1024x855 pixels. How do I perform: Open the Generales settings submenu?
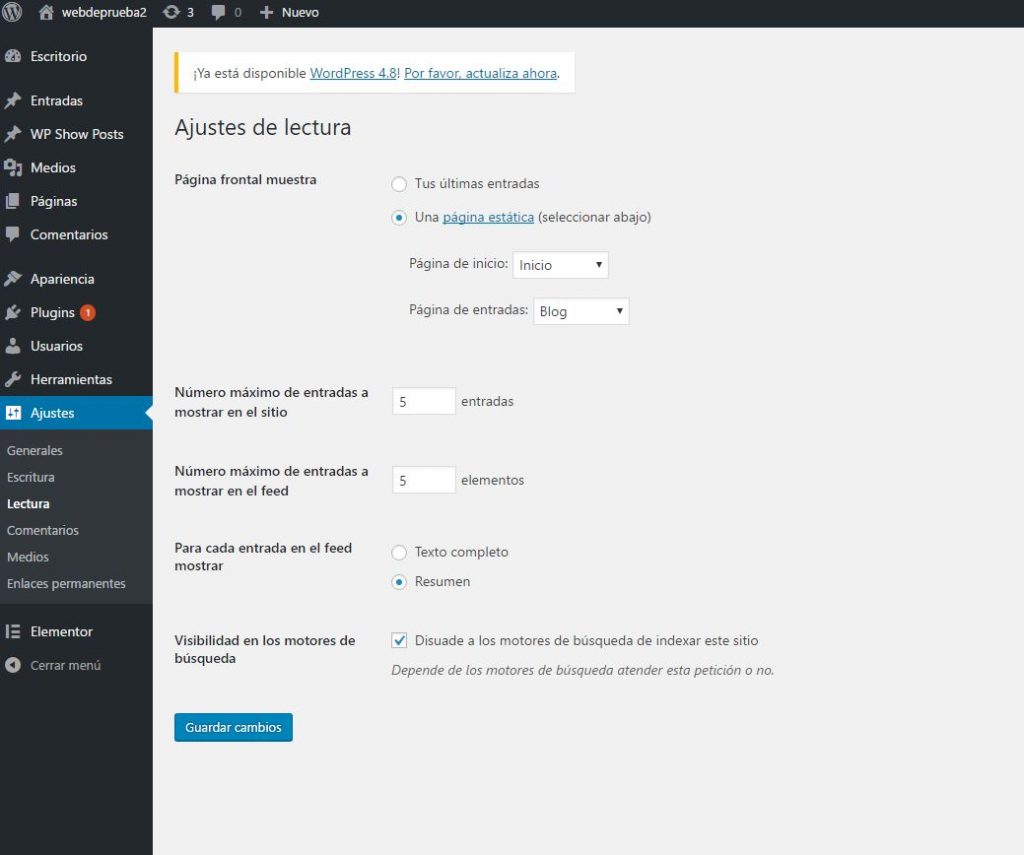coord(35,451)
